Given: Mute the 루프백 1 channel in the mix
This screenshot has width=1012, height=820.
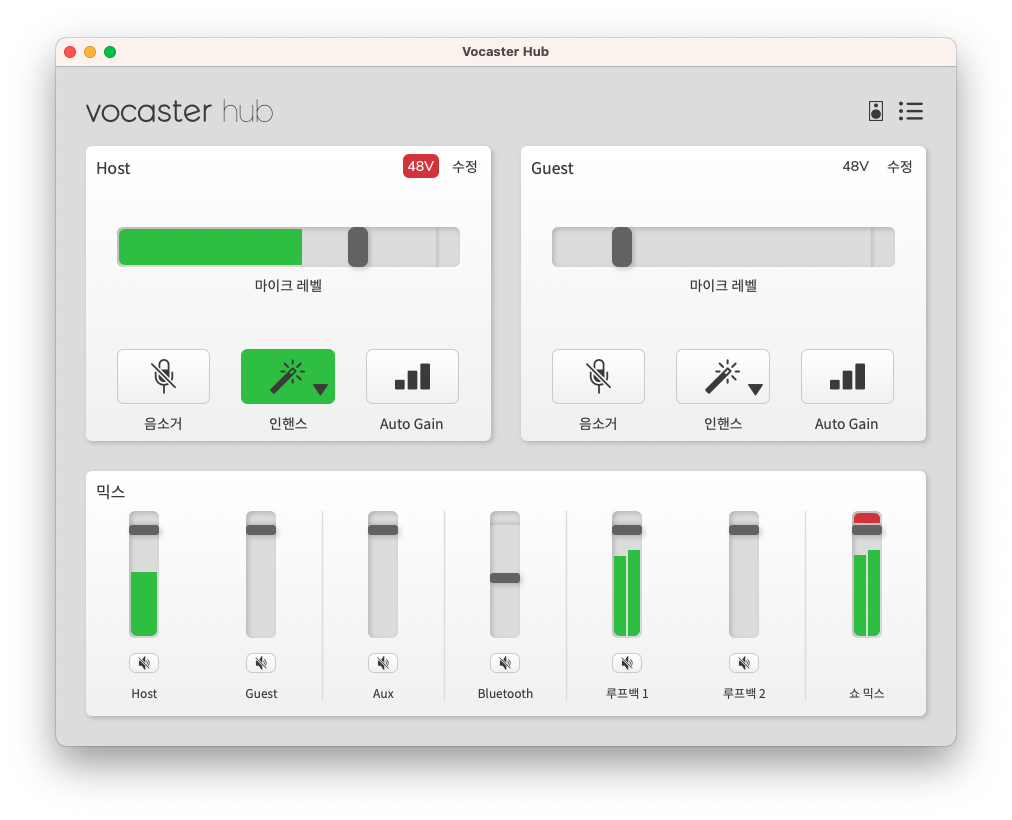Looking at the screenshot, I should pyautogui.click(x=627, y=663).
